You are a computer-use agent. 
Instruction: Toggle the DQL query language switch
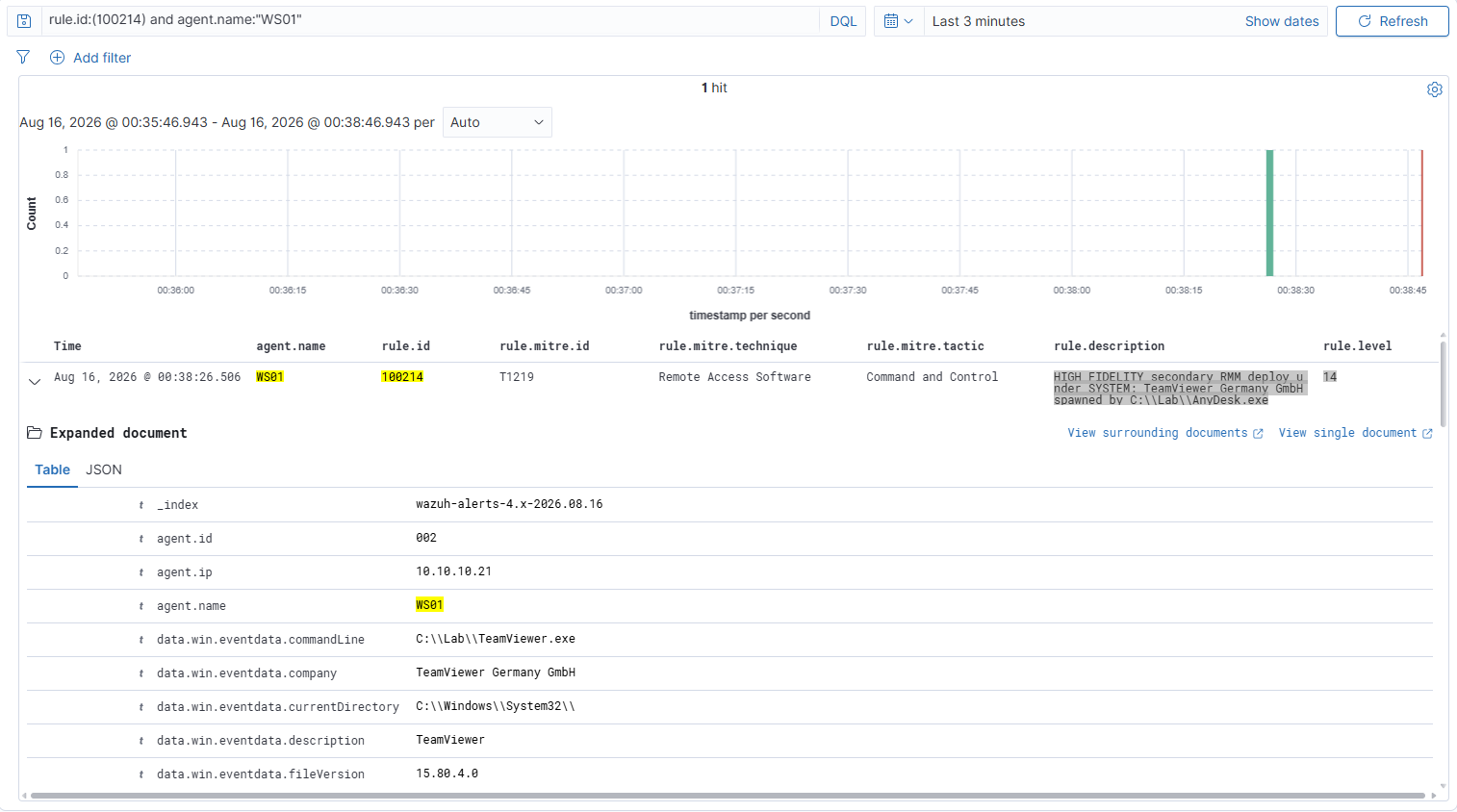(x=843, y=21)
